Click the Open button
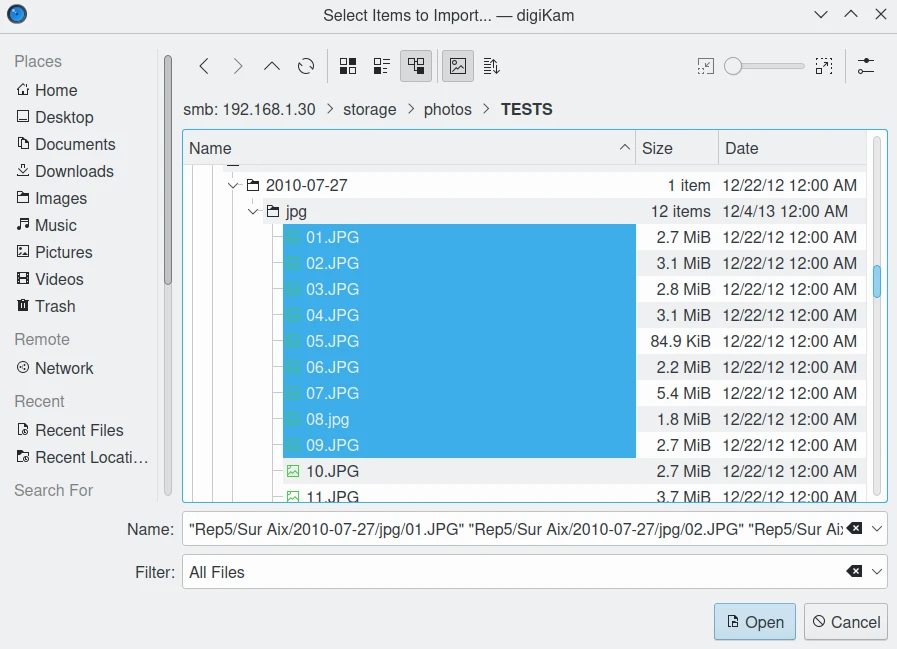Image resolution: width=897 pixels, height=649 pixels. click(x=755, y=622)
